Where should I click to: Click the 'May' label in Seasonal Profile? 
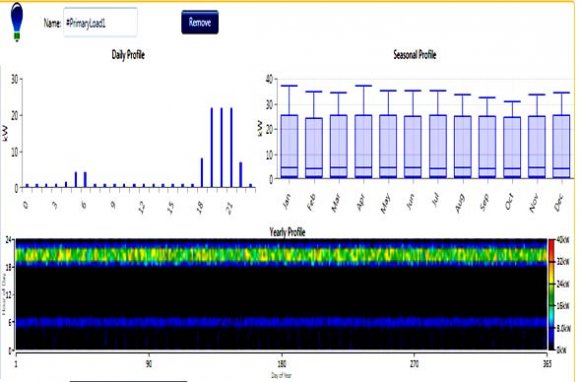point(385,204)
